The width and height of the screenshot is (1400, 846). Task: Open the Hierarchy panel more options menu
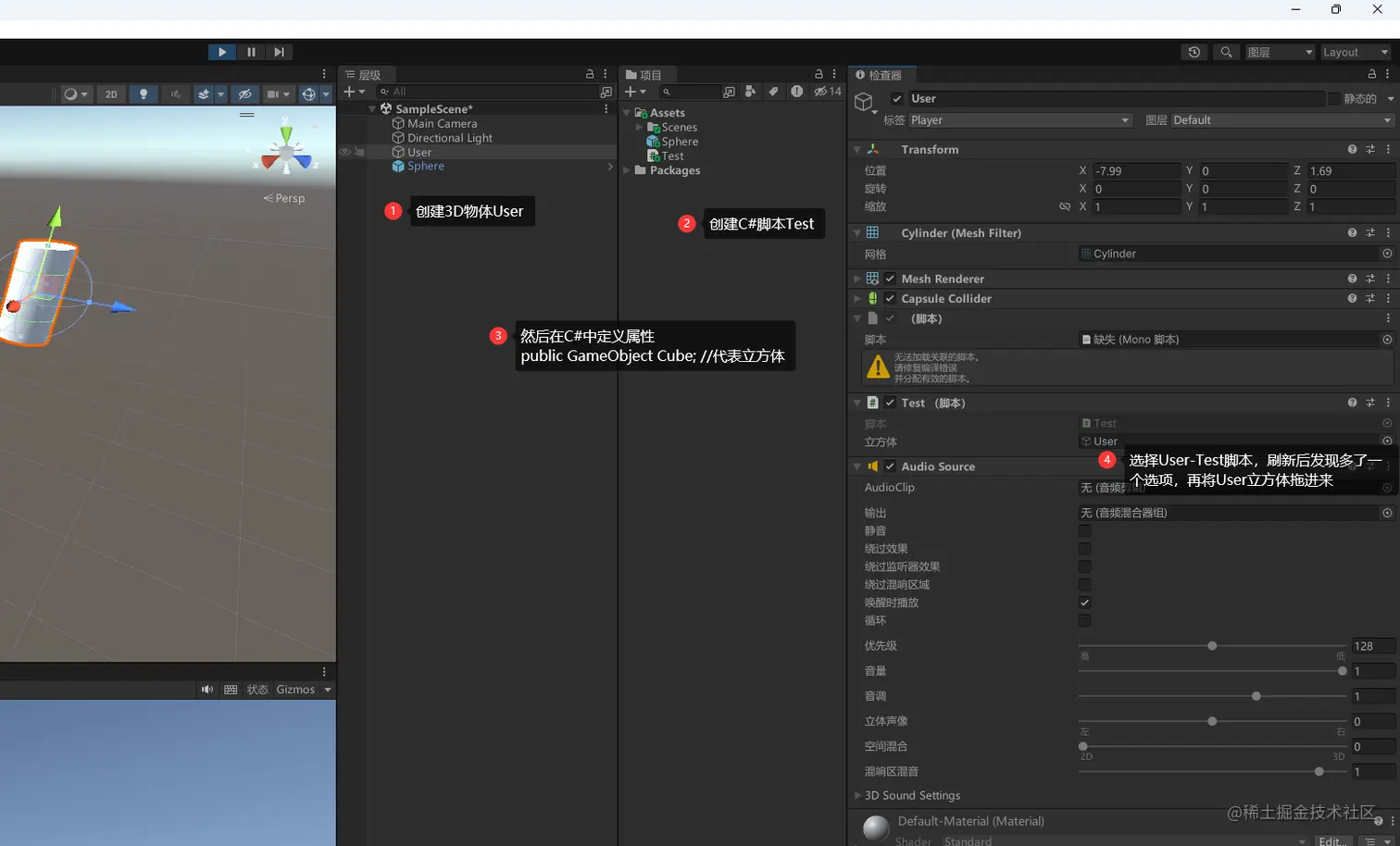click(x=606, y=74)
